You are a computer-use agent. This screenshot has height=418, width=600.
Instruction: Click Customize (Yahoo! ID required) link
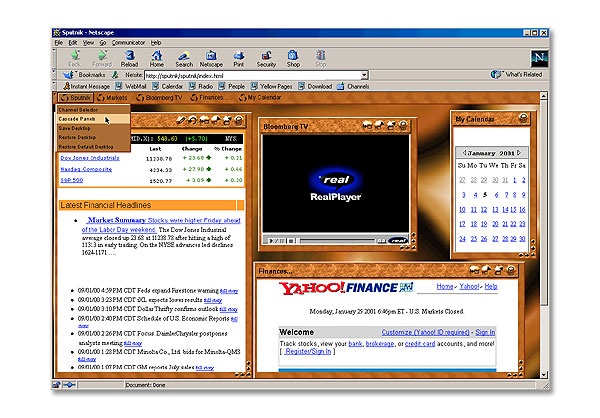[425, 332]
